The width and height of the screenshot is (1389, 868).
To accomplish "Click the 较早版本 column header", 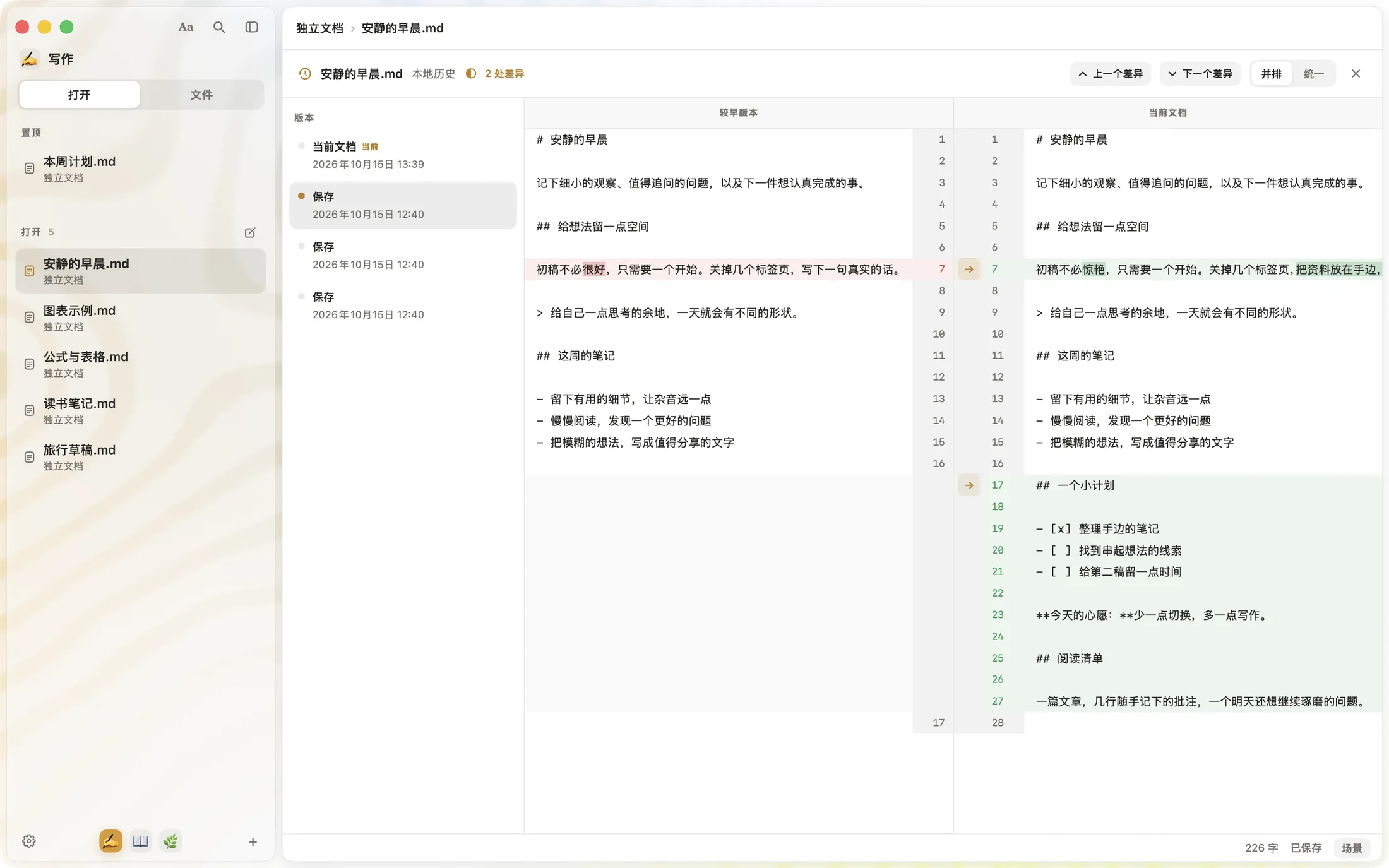I will click(x=738, y=113).
